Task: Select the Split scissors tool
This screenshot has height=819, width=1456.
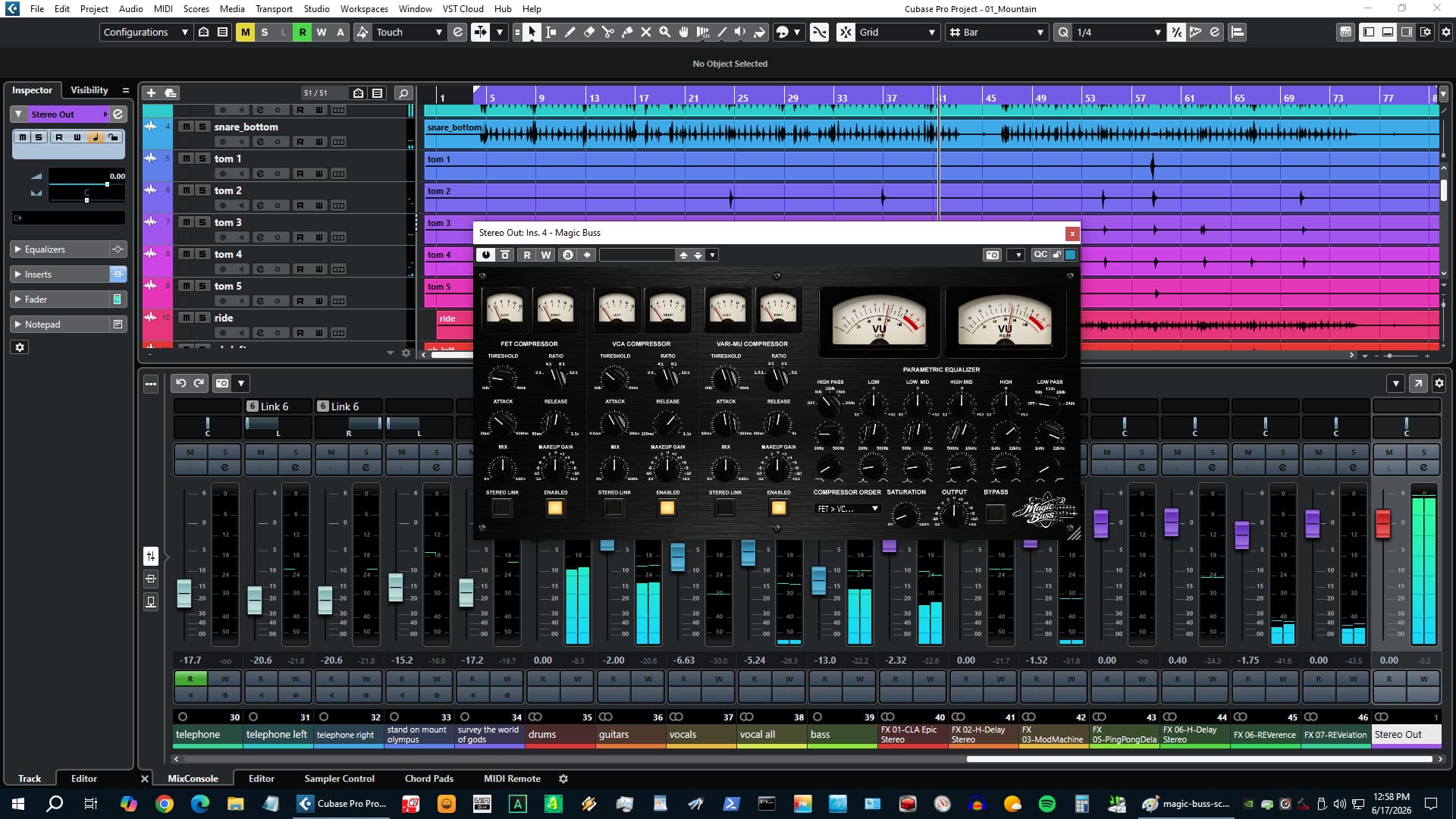Action: click(x=608, y=32)
